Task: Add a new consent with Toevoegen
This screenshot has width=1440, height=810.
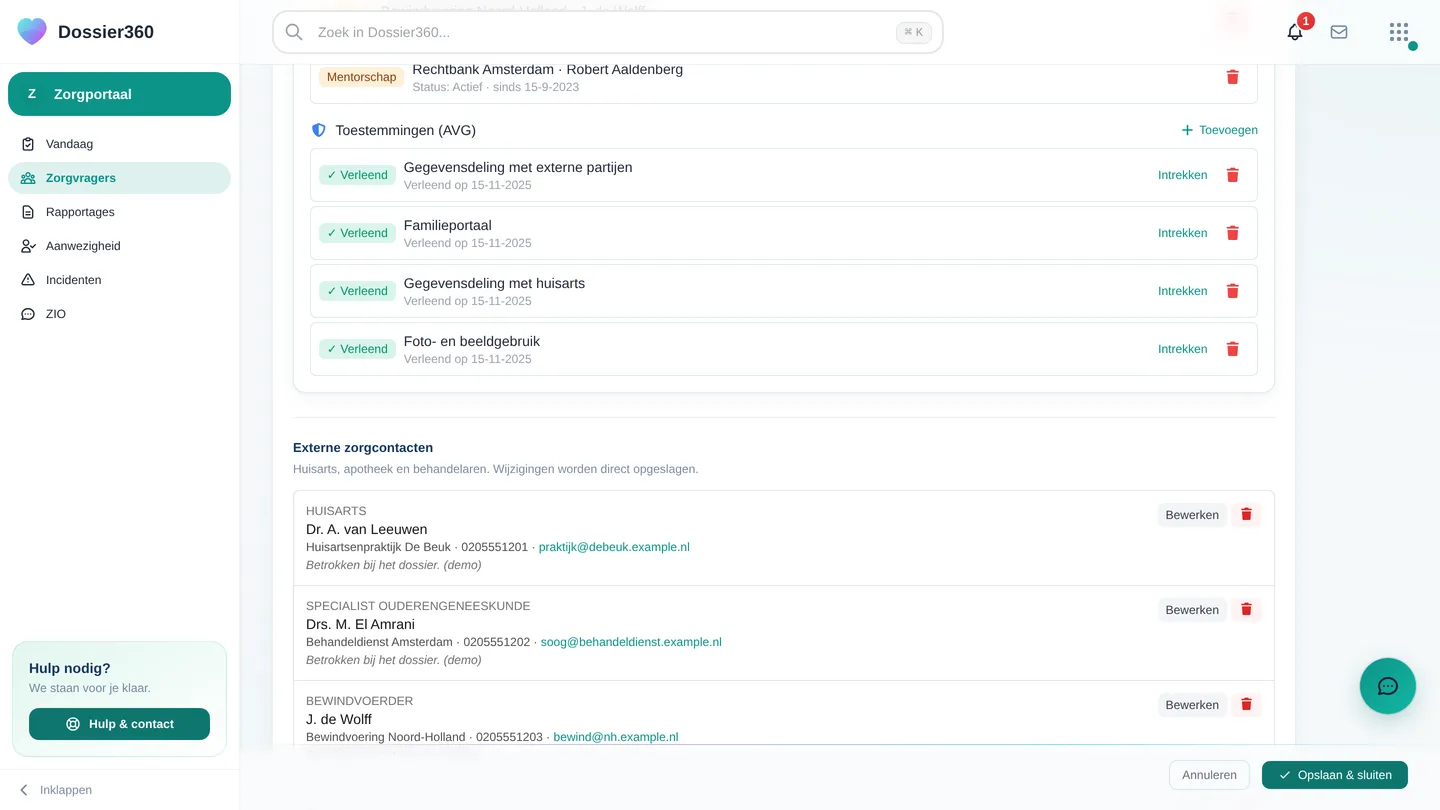Action: tap(1219, 130)
